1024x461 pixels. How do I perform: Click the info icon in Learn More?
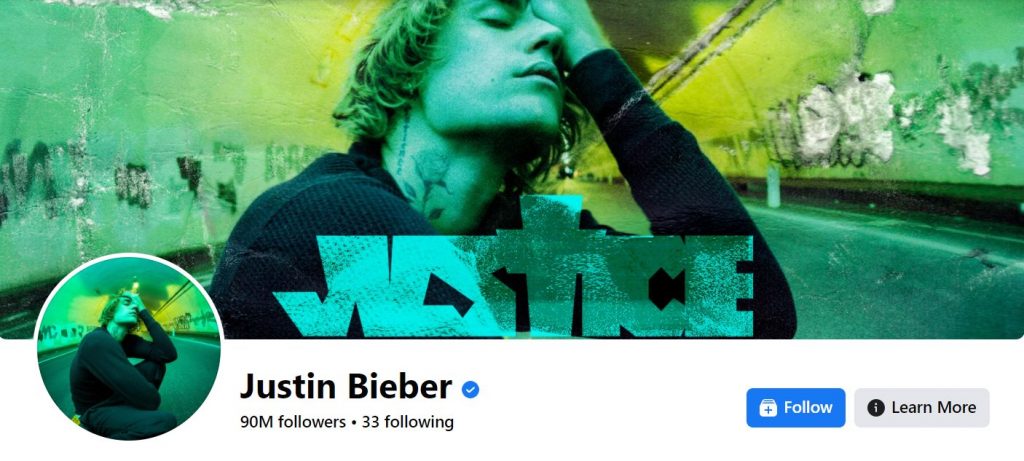tap(876, 408)
